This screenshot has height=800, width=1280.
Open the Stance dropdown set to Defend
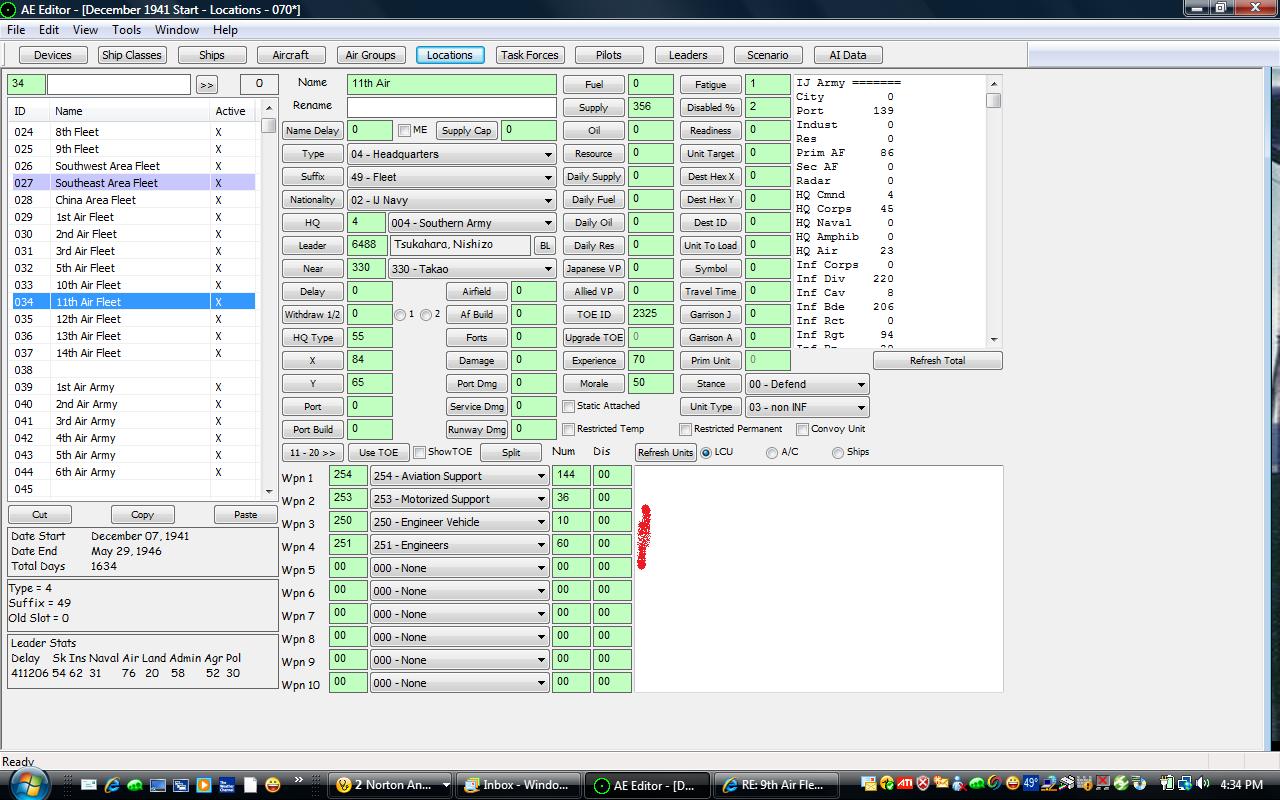coord(807,384)
